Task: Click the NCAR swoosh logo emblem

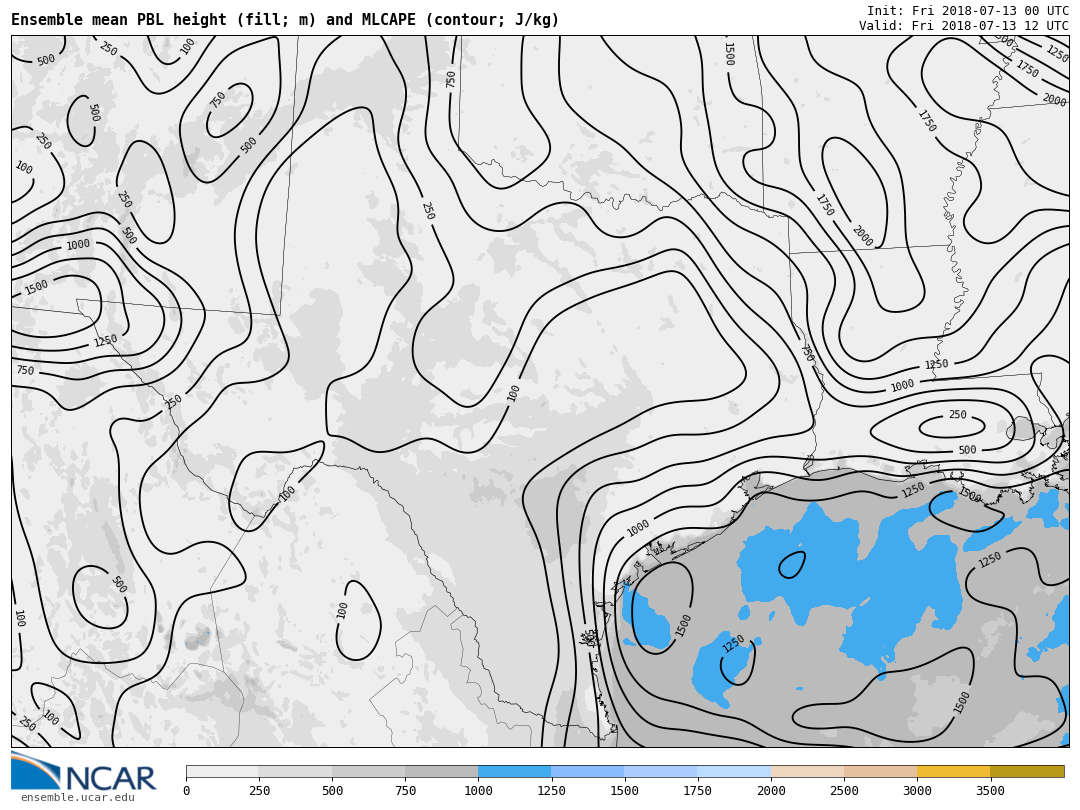Action: 35,770
